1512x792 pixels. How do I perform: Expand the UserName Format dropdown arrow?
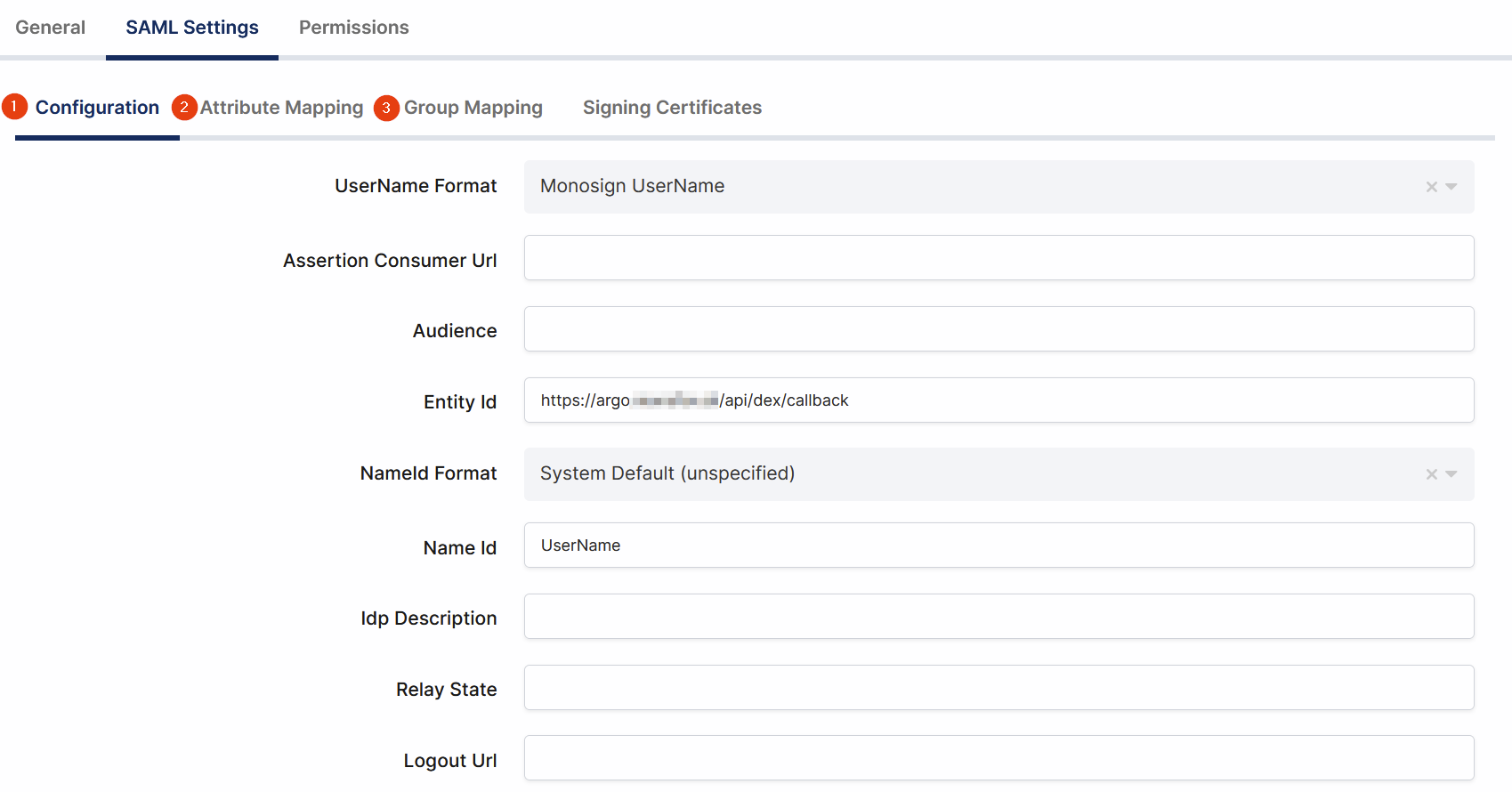tap(1451, 187)
